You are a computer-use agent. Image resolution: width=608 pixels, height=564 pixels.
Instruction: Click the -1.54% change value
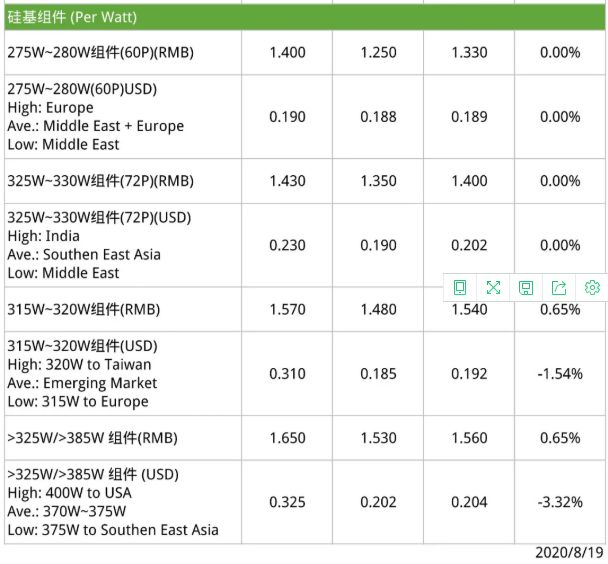560,373
